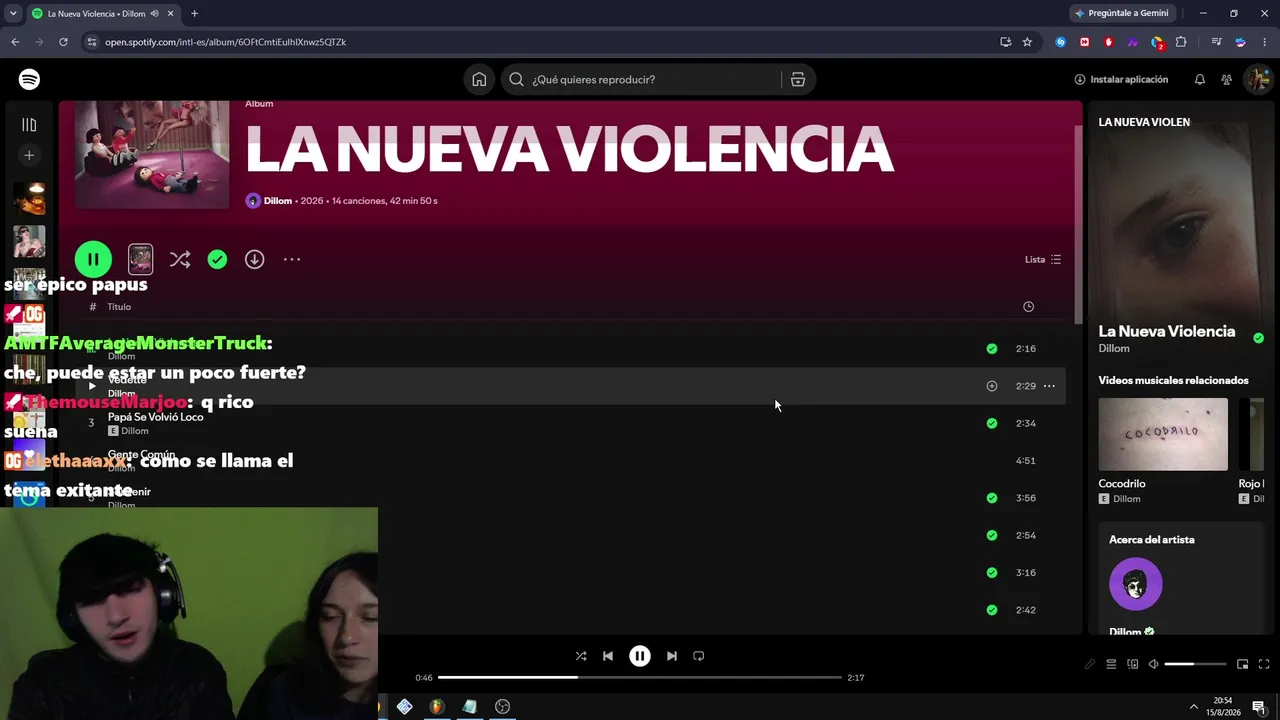Adjust the volume slider

tap(1195, 664)
